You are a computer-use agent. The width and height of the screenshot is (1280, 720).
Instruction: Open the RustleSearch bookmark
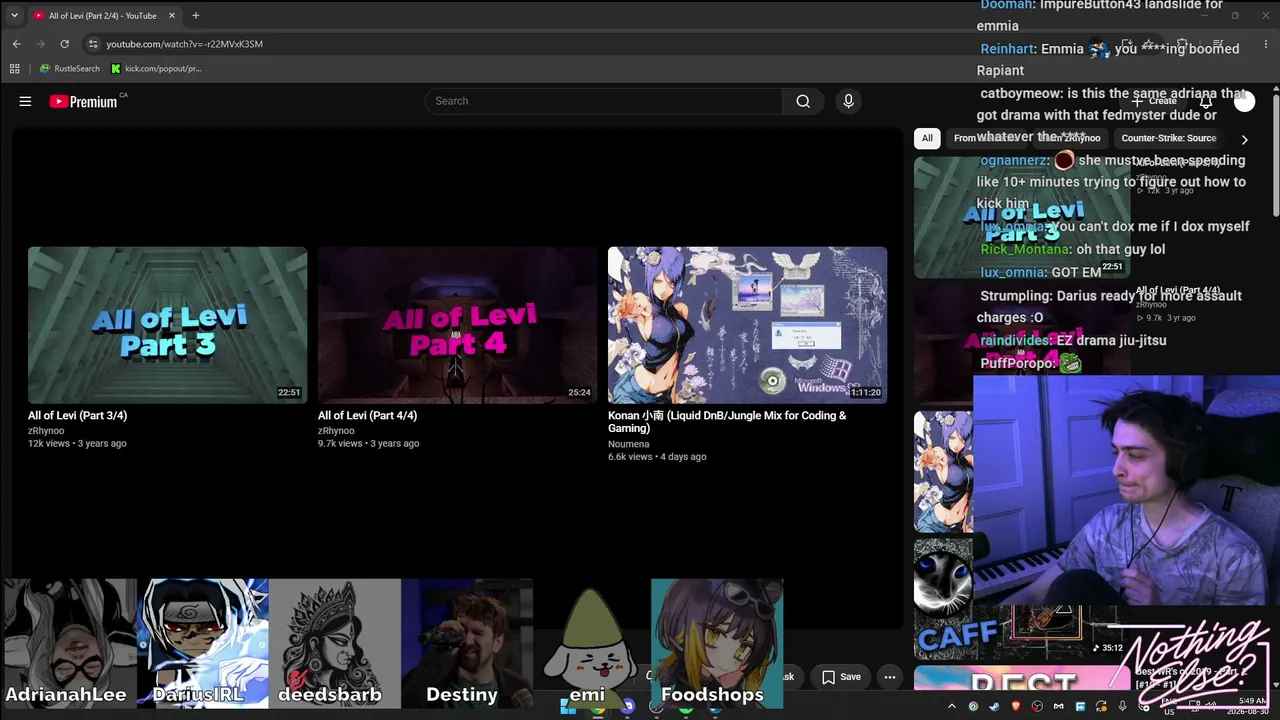pos(70,69)
